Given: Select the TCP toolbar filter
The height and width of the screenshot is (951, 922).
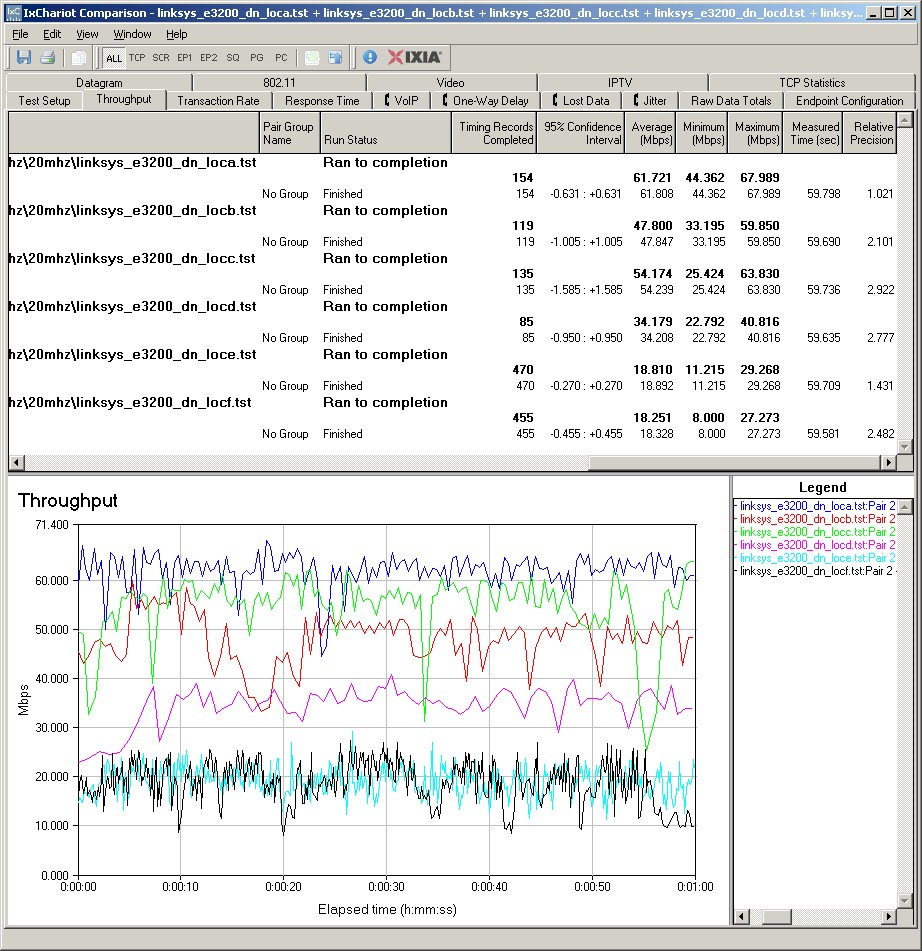Looking at the screenshot, I should (137, 58).
